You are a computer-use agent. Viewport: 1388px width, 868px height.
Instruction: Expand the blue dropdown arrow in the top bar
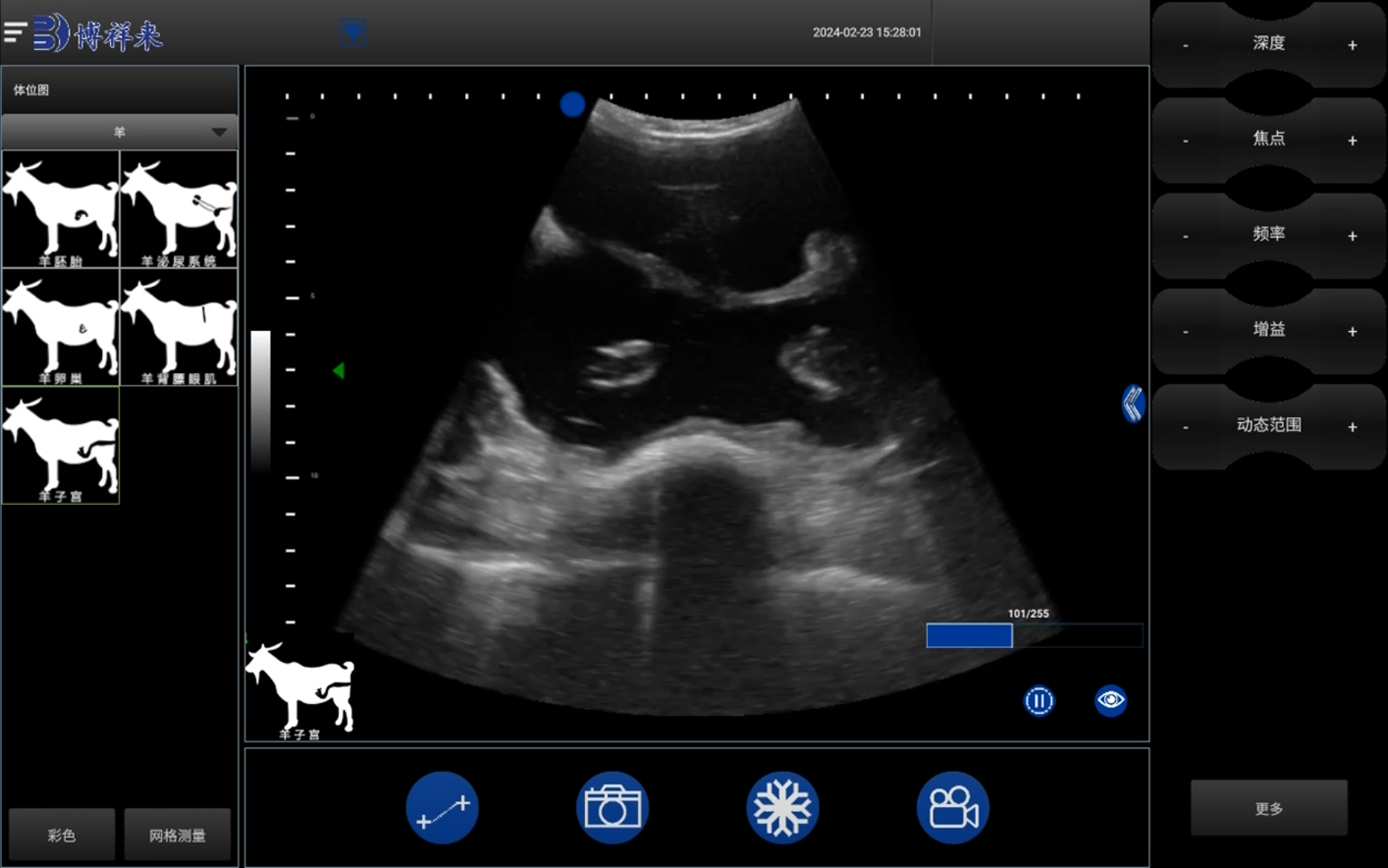(x=353, y=32)
